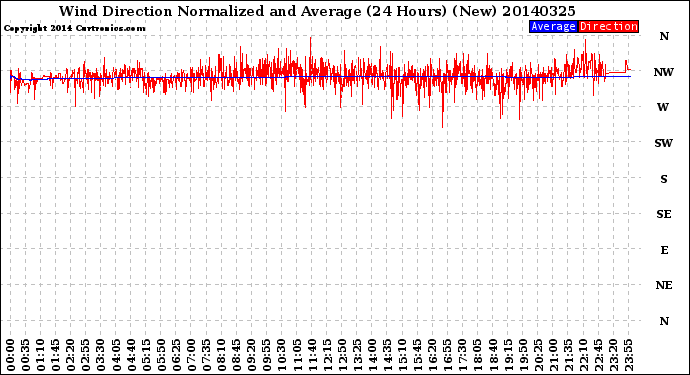
Task: Click the 18:40 time axis label
Action: point(493,355)
